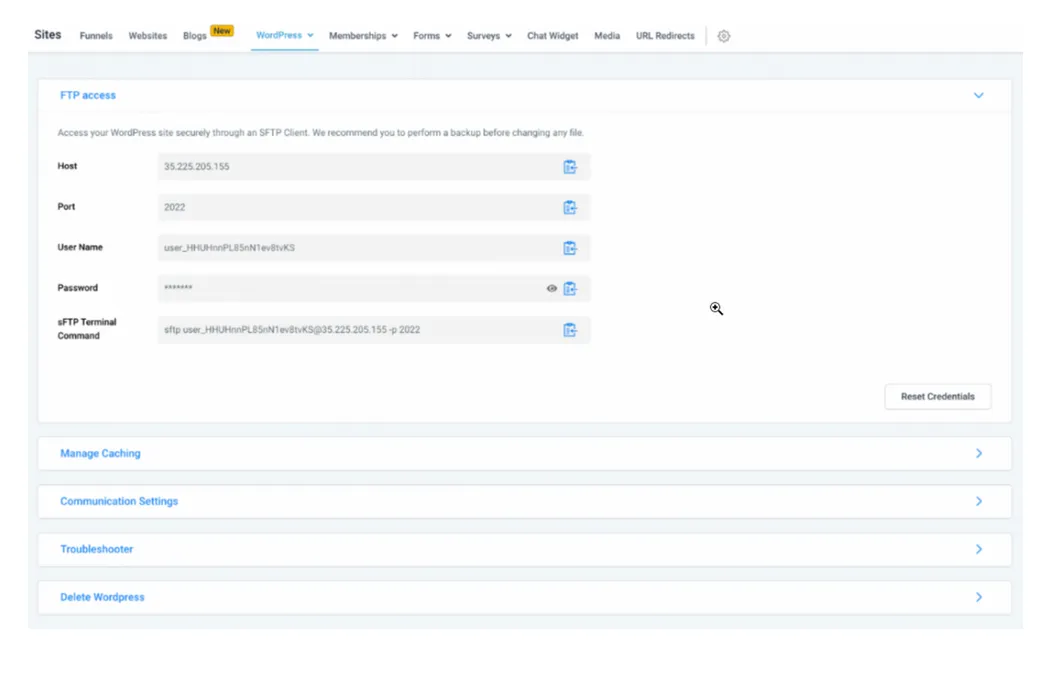Copy the User Name to clipboard
The width and height of the screenshot is (1048, 680).
(x=569, y=248)
